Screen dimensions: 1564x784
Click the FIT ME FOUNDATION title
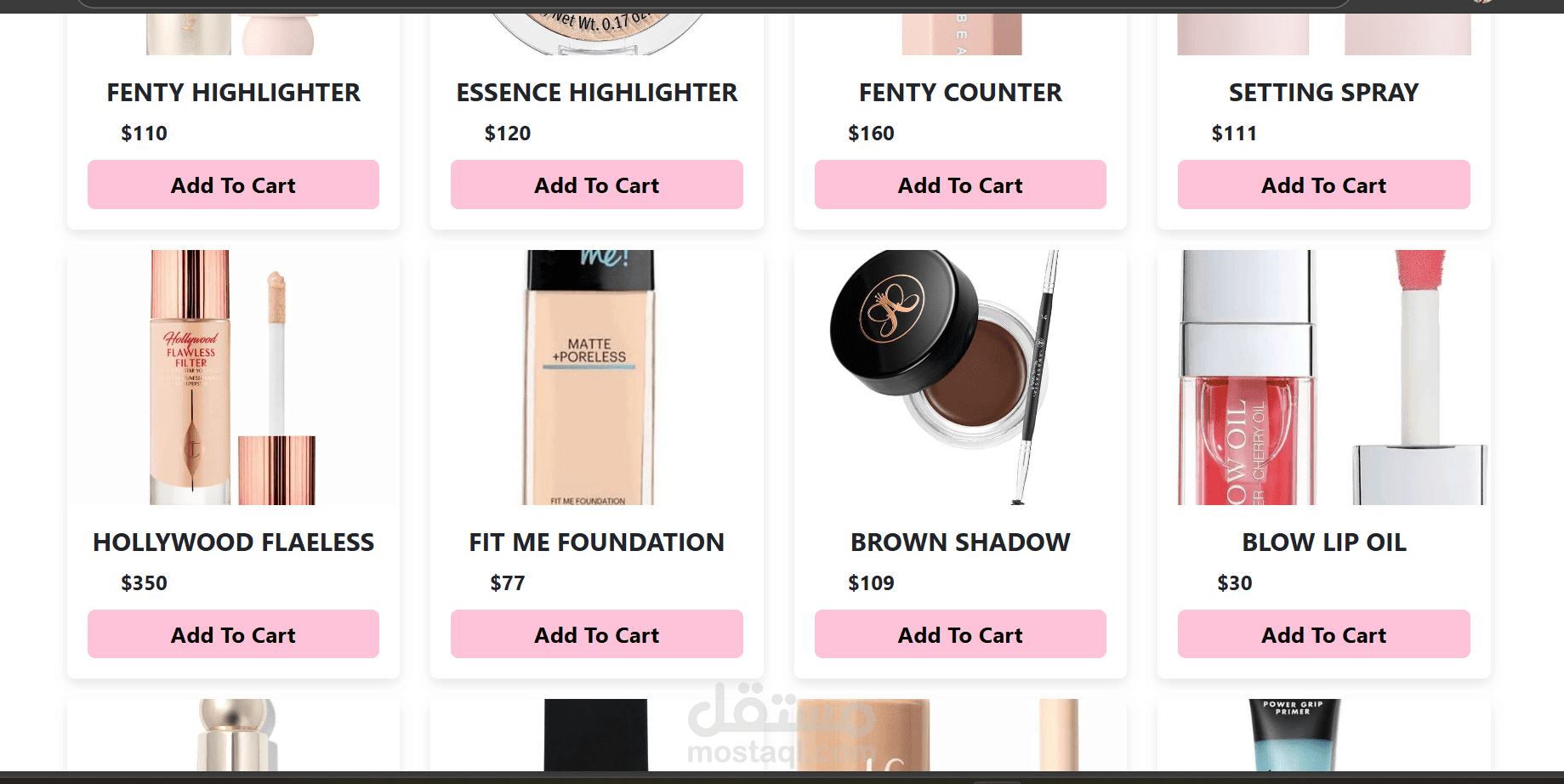(597, 543)
